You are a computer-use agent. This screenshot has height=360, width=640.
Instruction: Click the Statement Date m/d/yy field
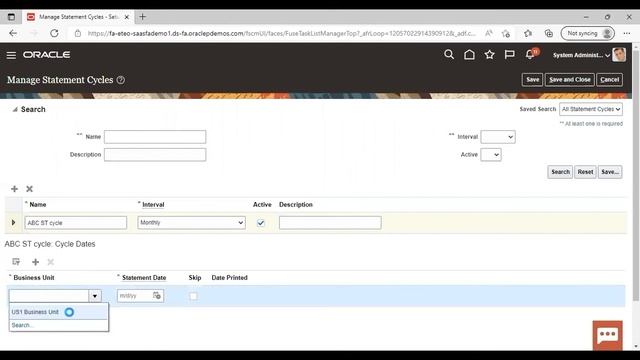(x=135, y=296)
